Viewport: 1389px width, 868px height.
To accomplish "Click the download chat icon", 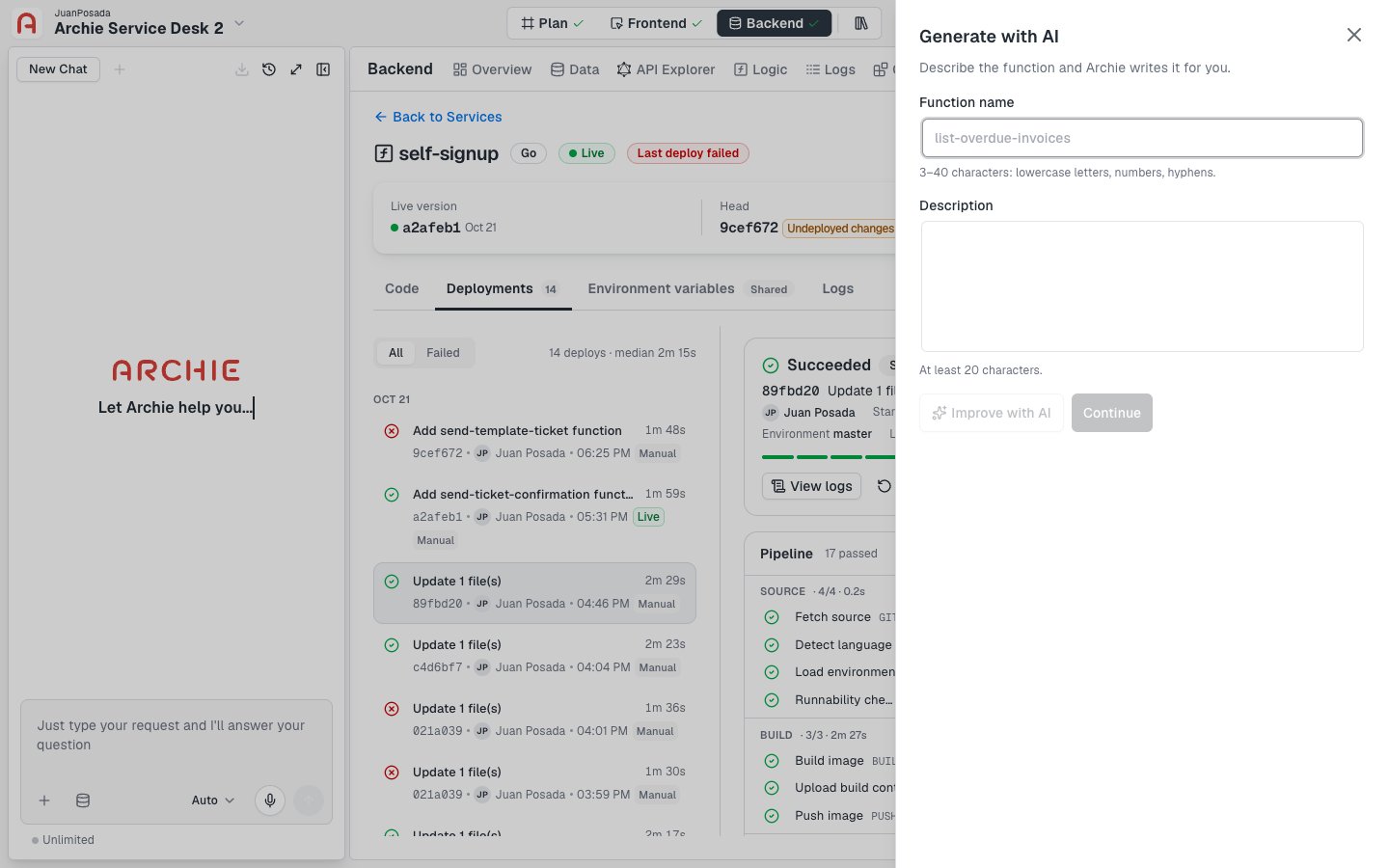I will [x=242, y=69].
